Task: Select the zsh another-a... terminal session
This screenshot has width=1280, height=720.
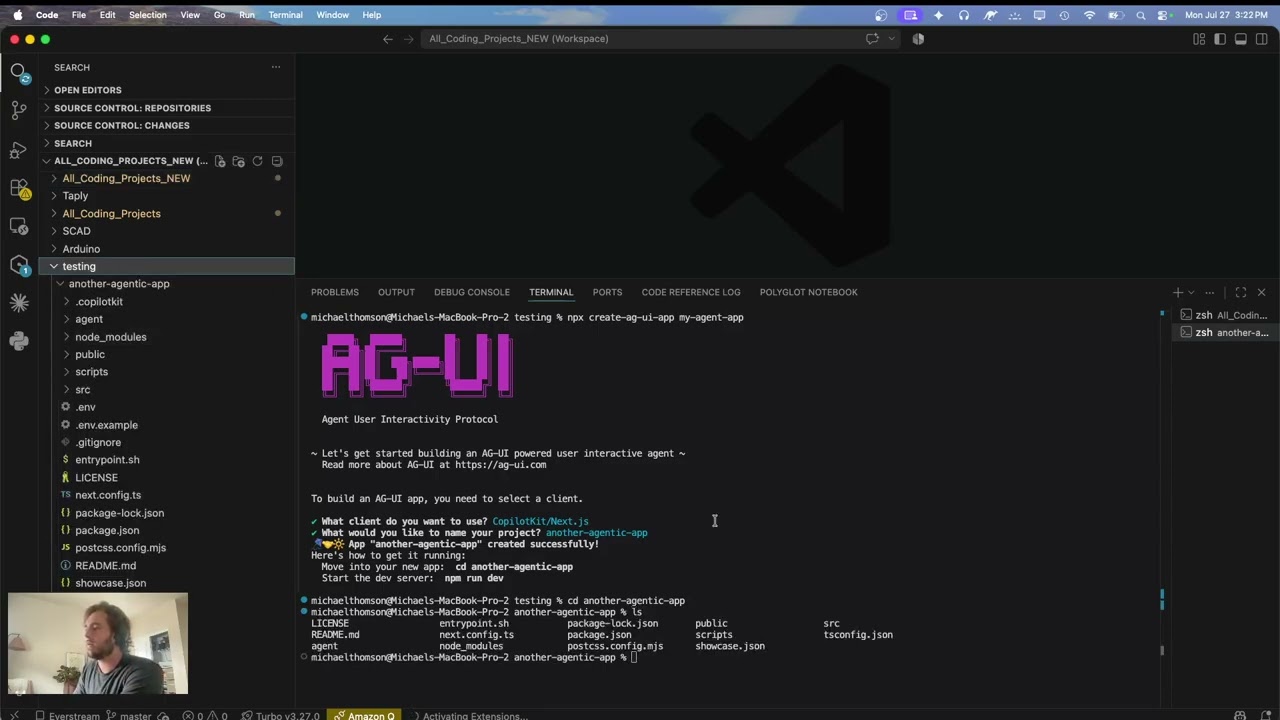Action: click(1225, 332)
